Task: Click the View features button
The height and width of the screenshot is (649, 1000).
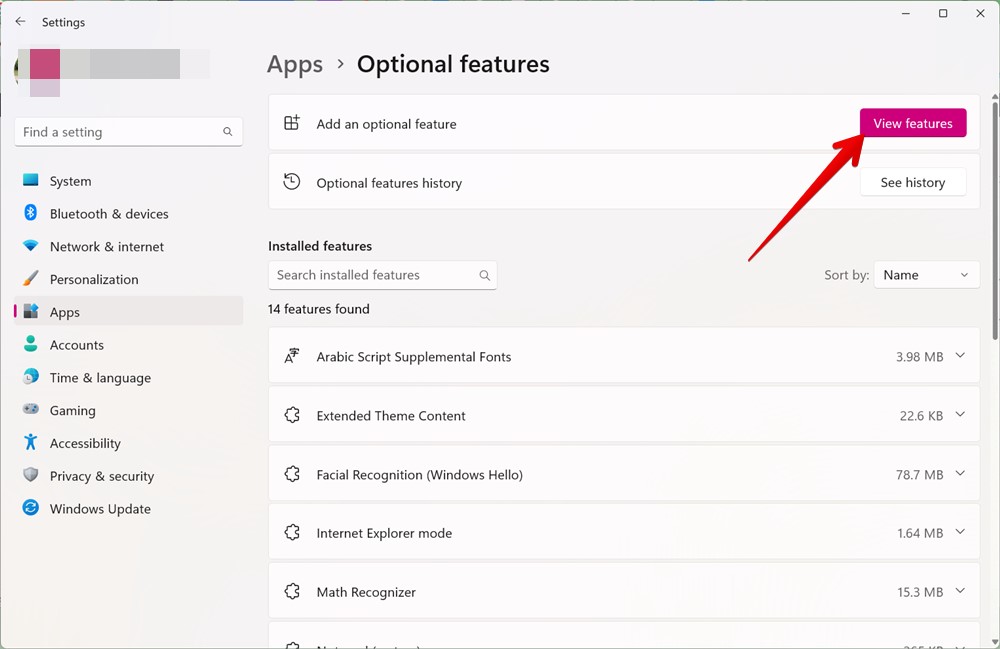Action: [912, 123]
